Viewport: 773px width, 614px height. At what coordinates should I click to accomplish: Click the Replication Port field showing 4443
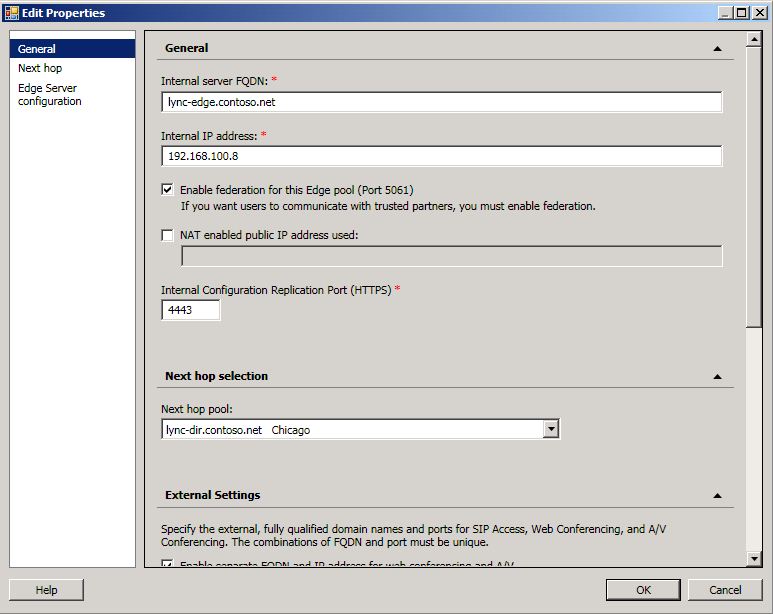point(191,310)
